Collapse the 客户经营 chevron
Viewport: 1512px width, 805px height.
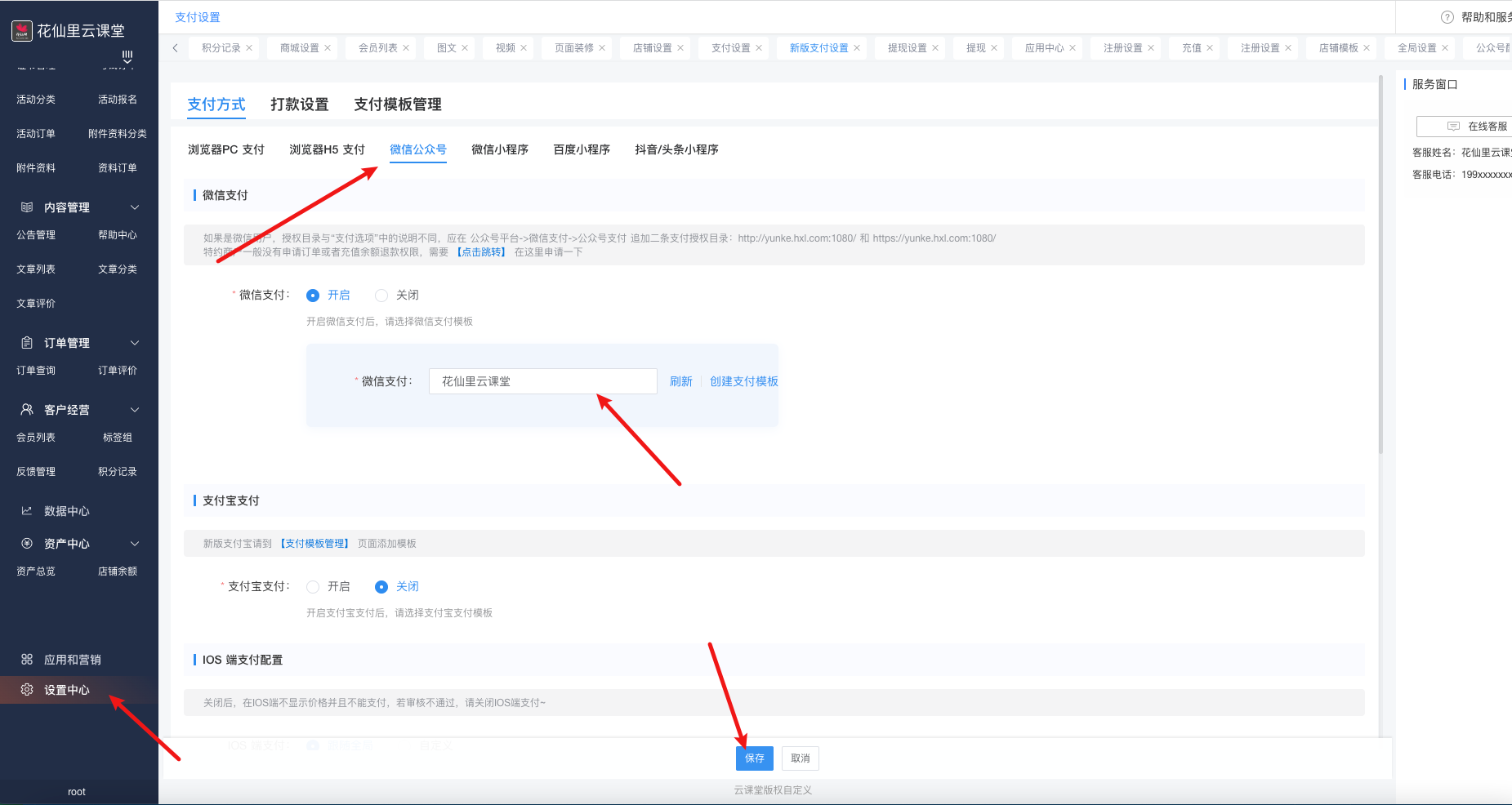(x=135, y=410)
